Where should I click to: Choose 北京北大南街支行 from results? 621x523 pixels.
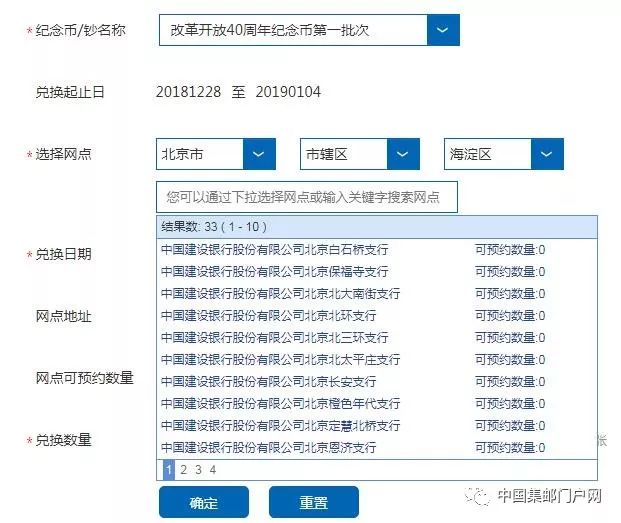click(377, 294)
